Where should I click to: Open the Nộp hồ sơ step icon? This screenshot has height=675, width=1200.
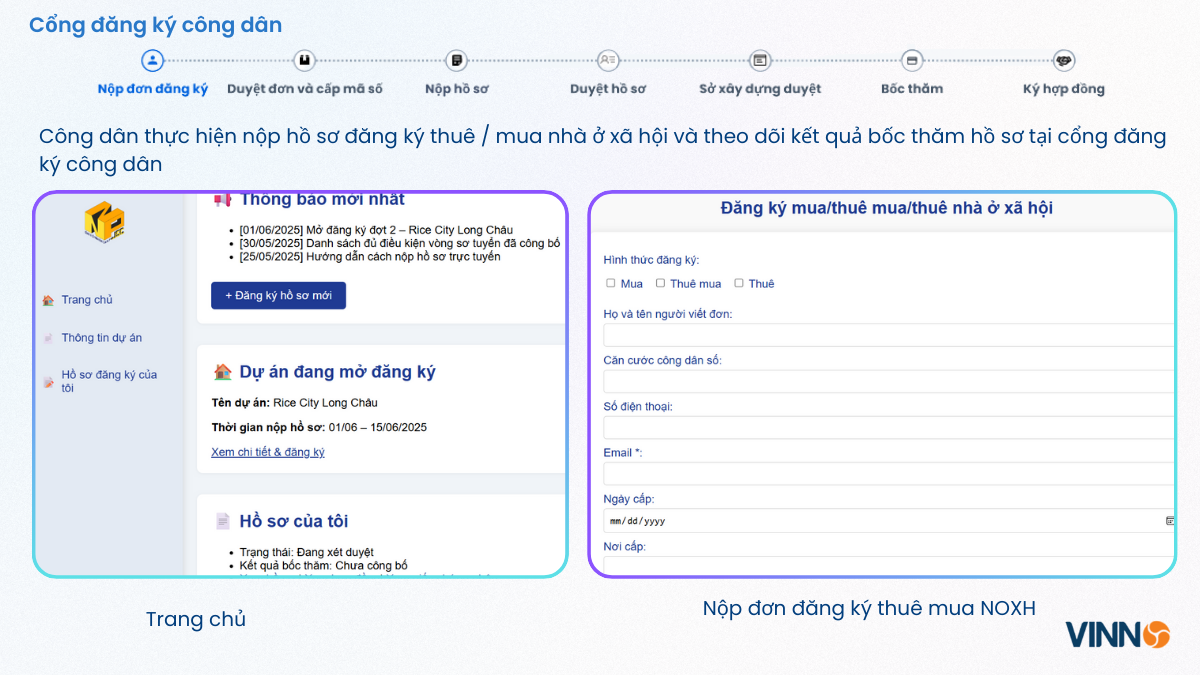coord(455,61)
